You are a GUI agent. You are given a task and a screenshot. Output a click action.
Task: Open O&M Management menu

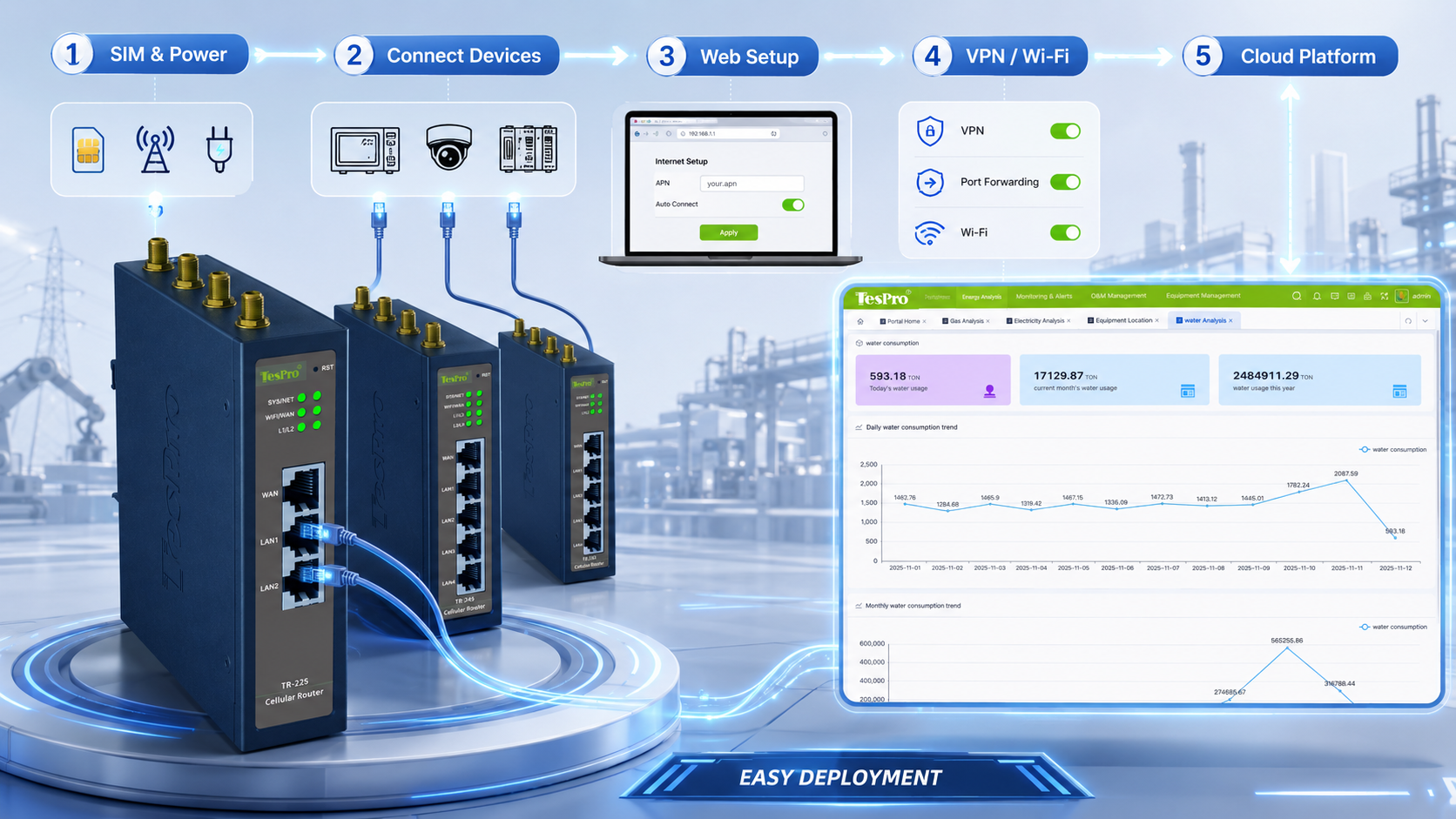(x=1118, y=296)
